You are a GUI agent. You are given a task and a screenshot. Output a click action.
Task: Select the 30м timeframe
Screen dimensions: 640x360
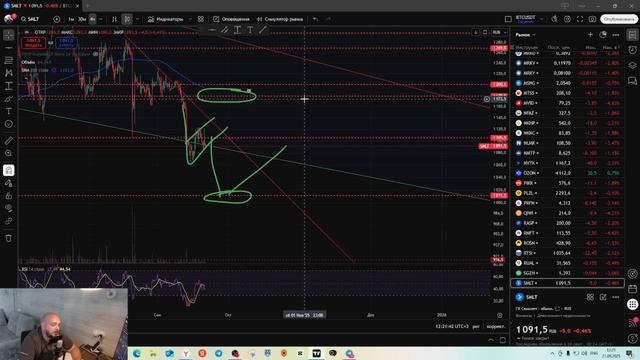point(82,19)
